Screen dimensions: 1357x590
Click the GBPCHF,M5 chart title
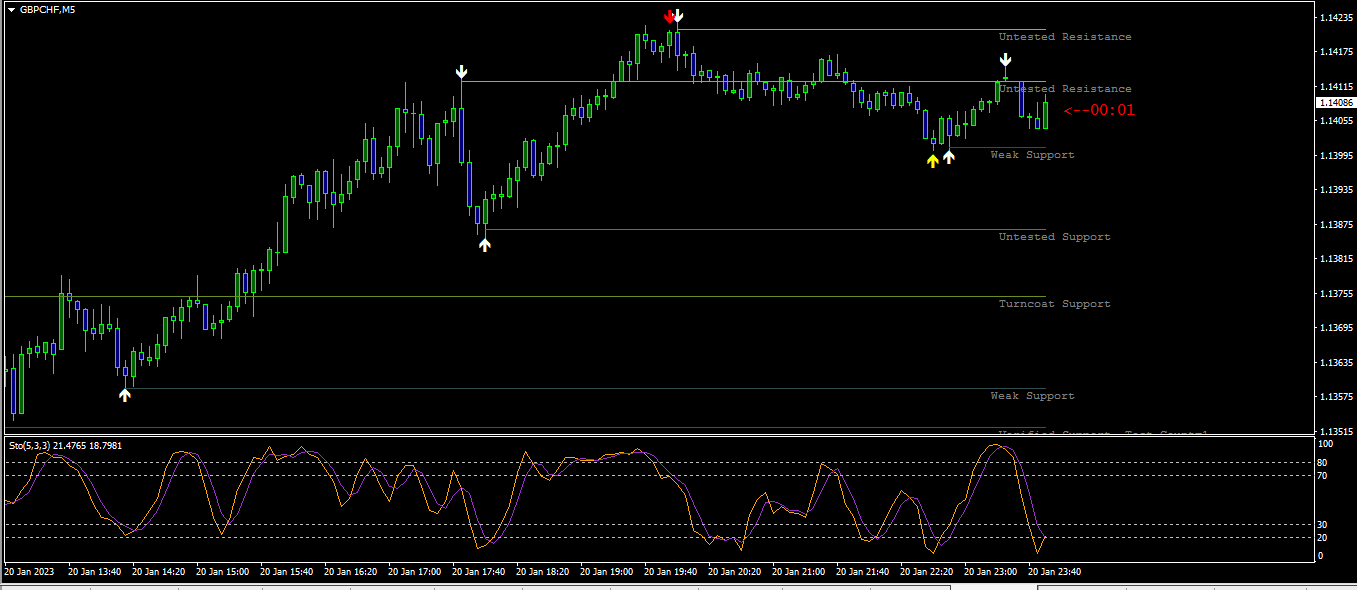47,9
